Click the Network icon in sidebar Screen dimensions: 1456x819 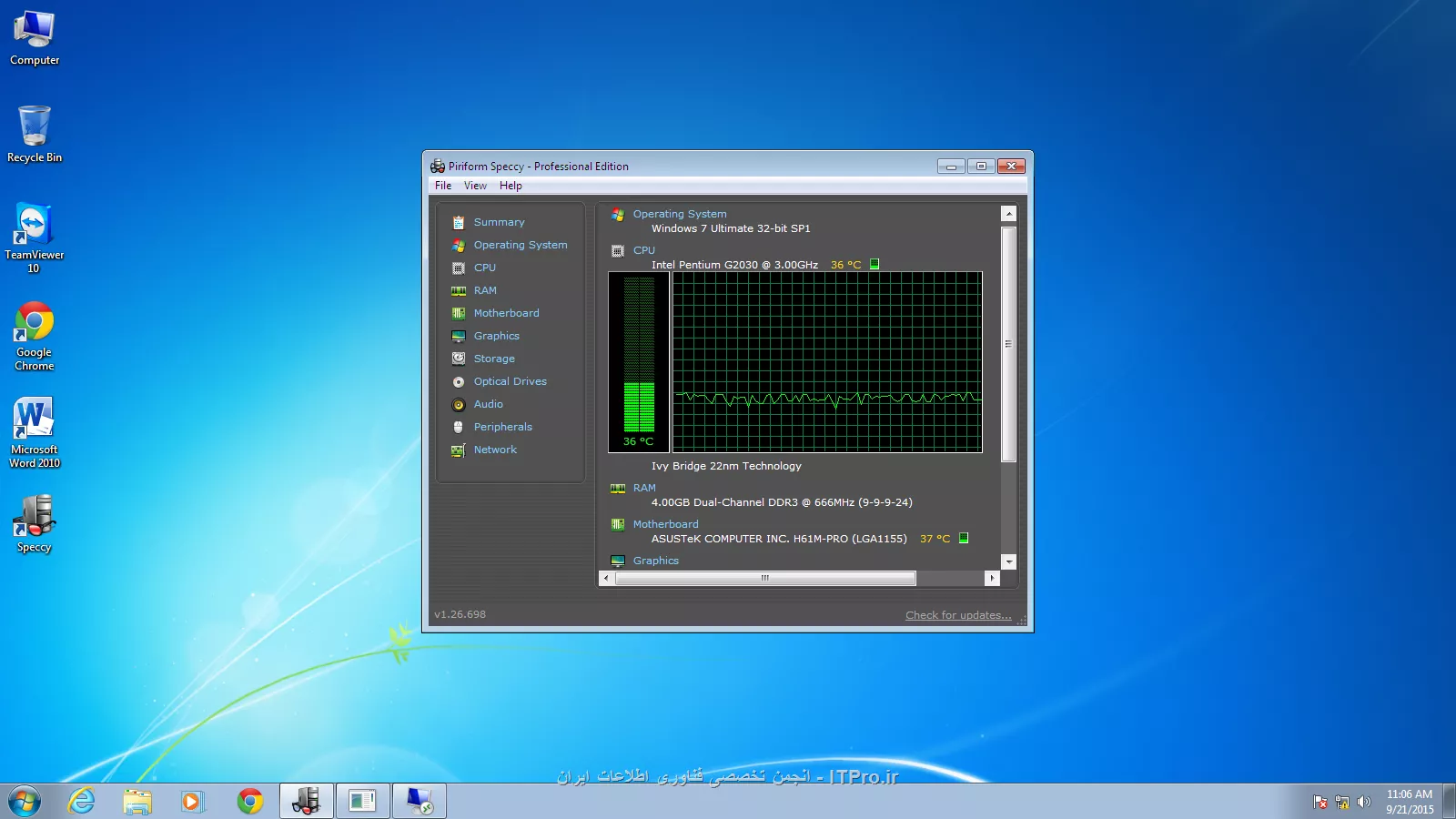click(x=459, y=450)
